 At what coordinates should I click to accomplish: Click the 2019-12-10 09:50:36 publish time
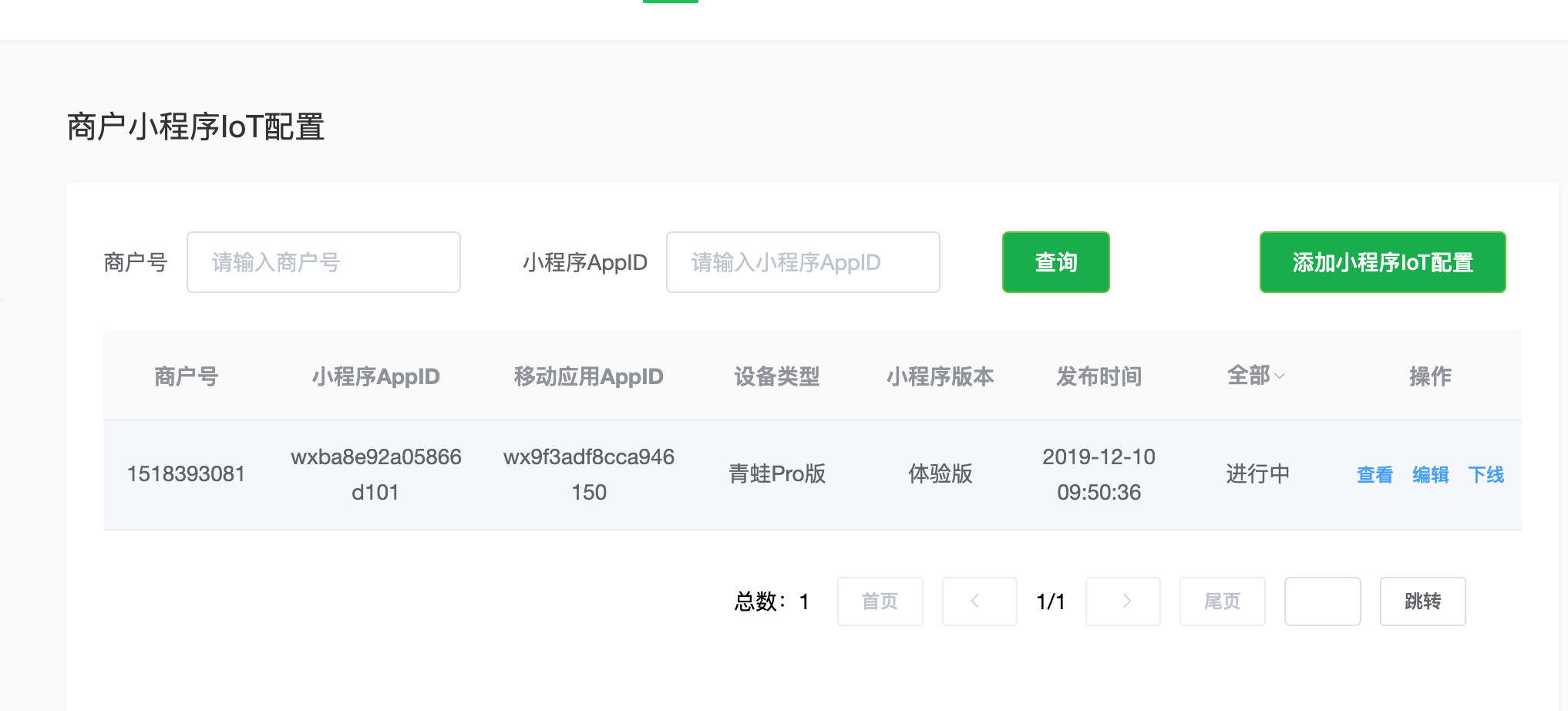(1099, 474)
